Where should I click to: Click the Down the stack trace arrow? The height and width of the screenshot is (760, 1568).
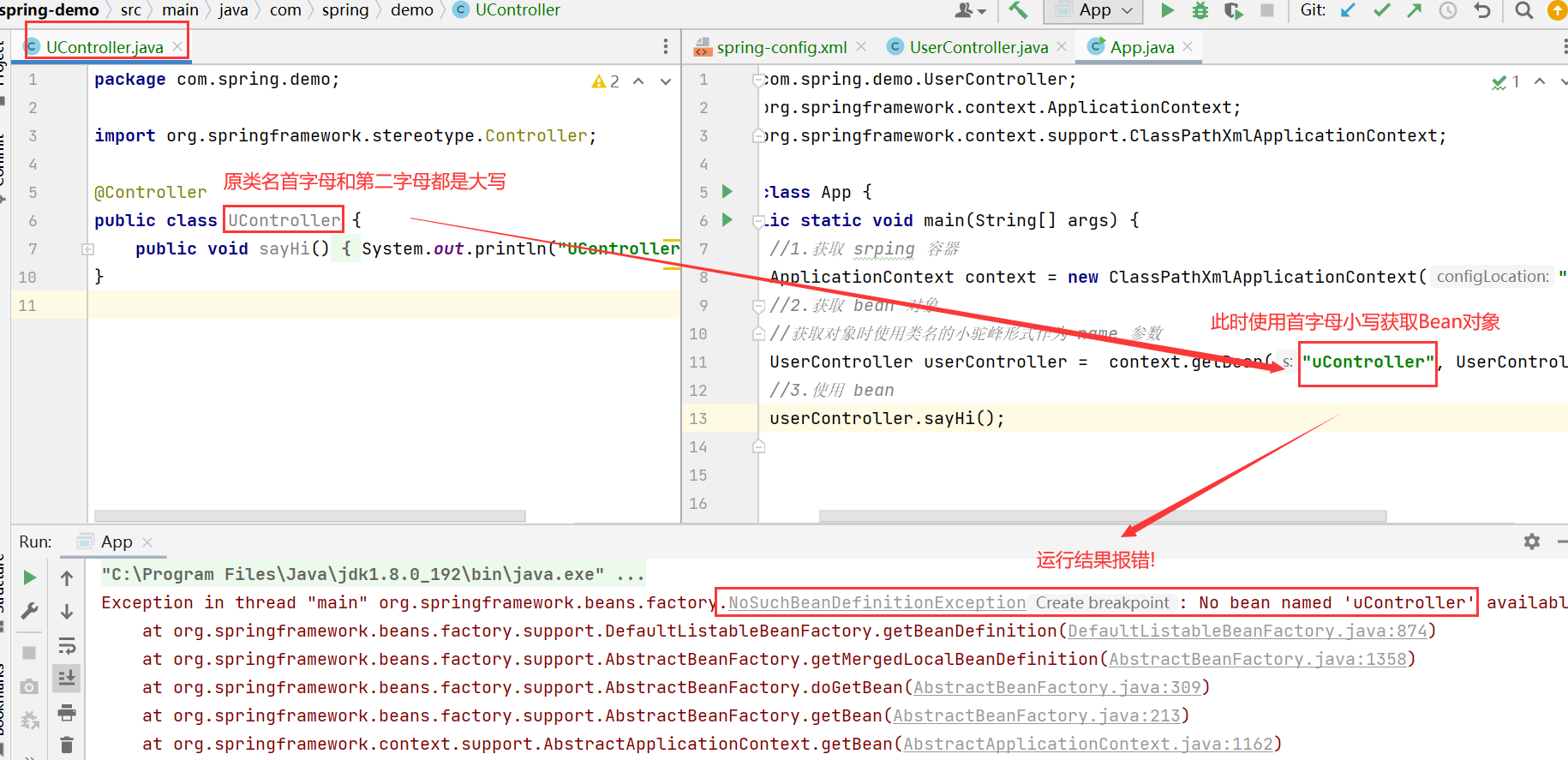click(67, 612)
